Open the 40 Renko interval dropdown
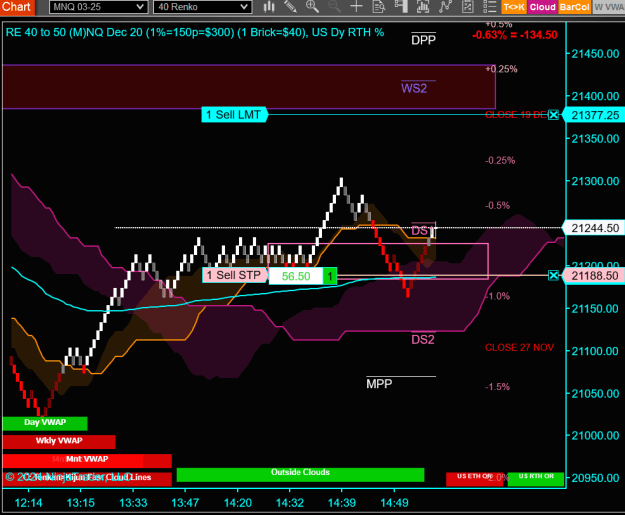Viewport: 625px width, 515px height. click(202, 7)
